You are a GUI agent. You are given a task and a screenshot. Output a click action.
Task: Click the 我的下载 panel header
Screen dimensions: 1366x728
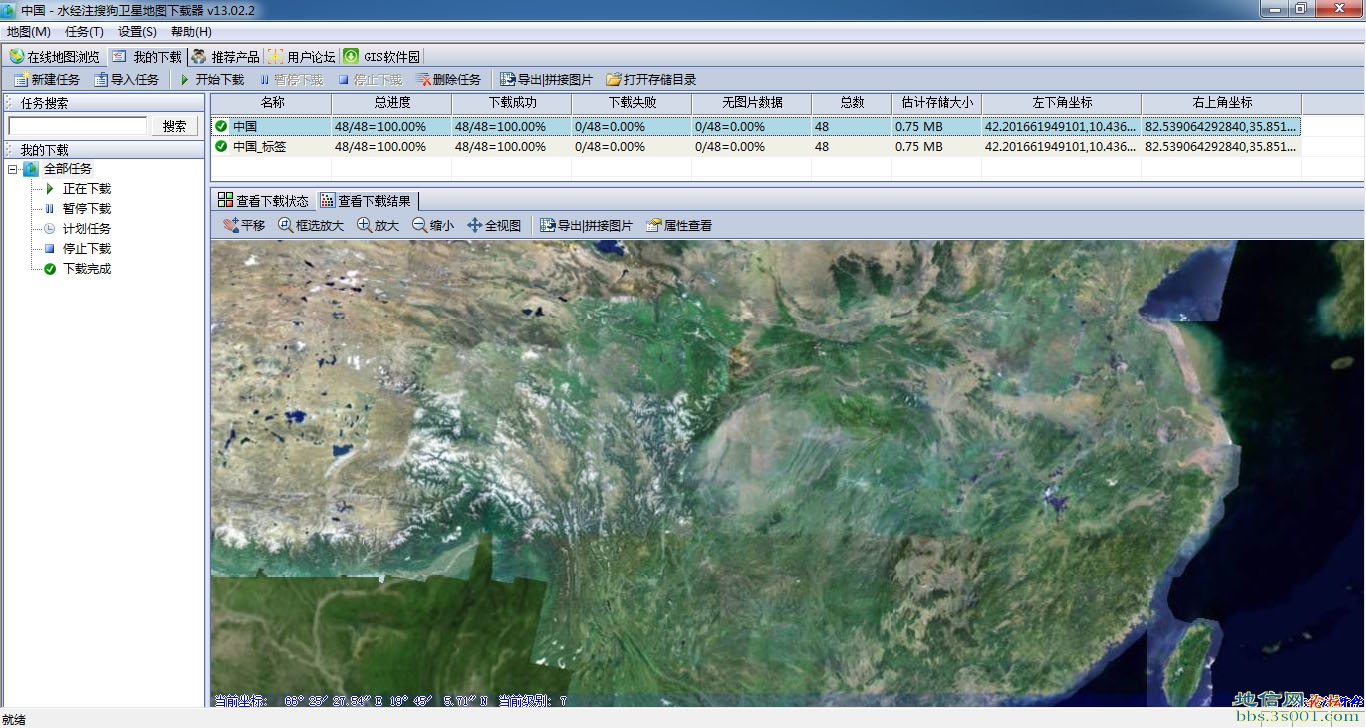[x=105, y=150]
